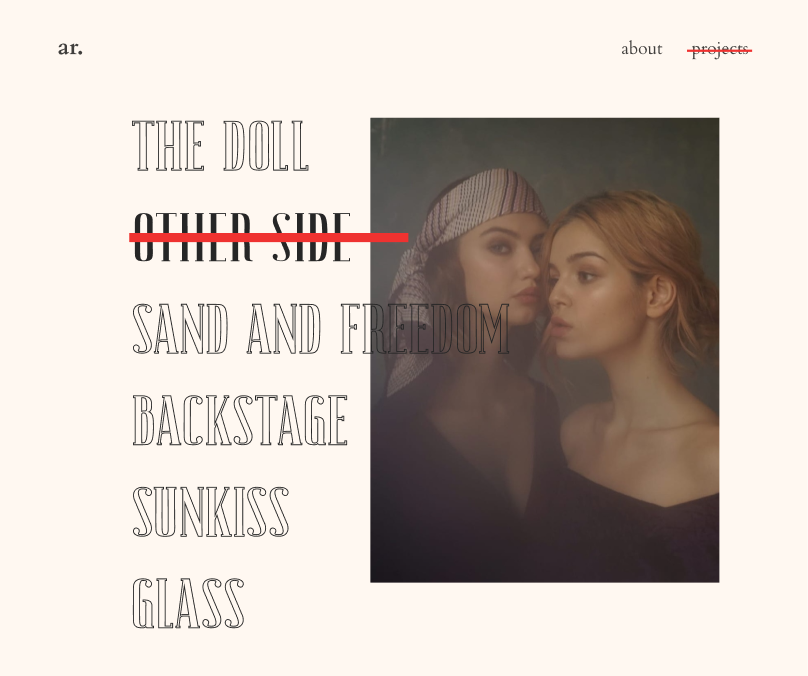
Task: Click the word THE in the first title
Action: point(169,146)
